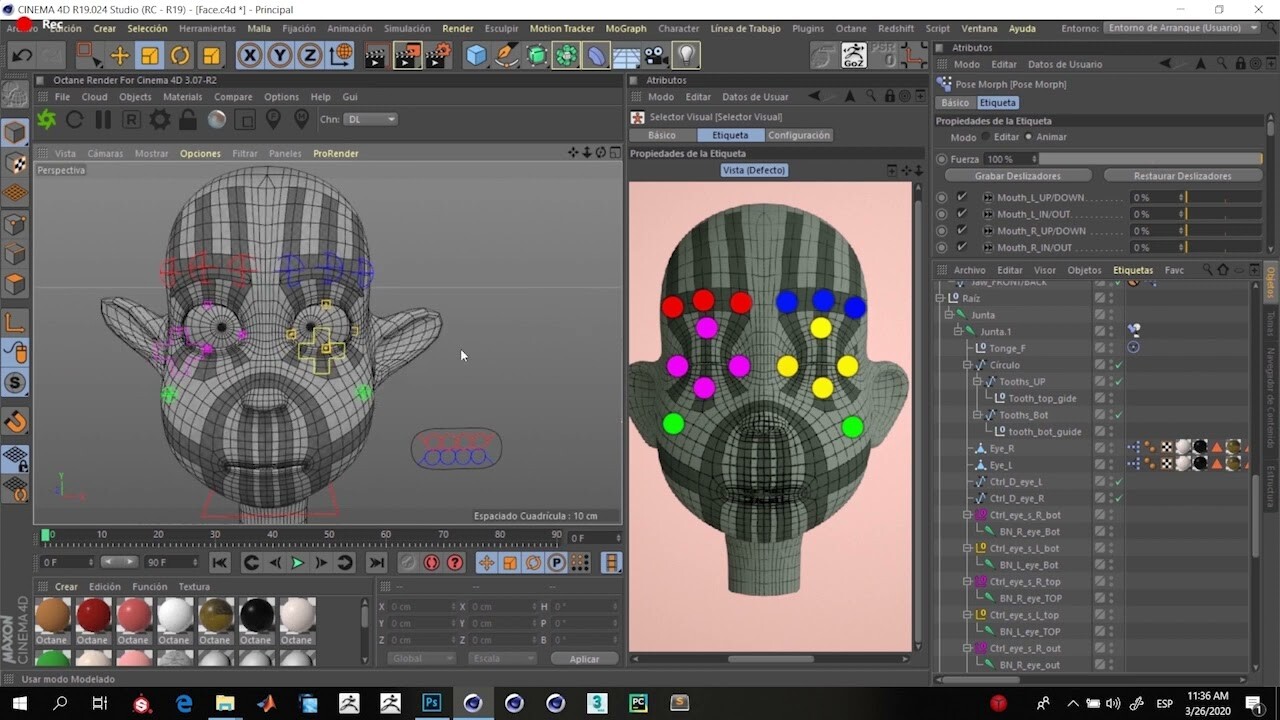Open the Octane kernel settings gear
This screenshot has height=720, width=1280.
point(158,119)
